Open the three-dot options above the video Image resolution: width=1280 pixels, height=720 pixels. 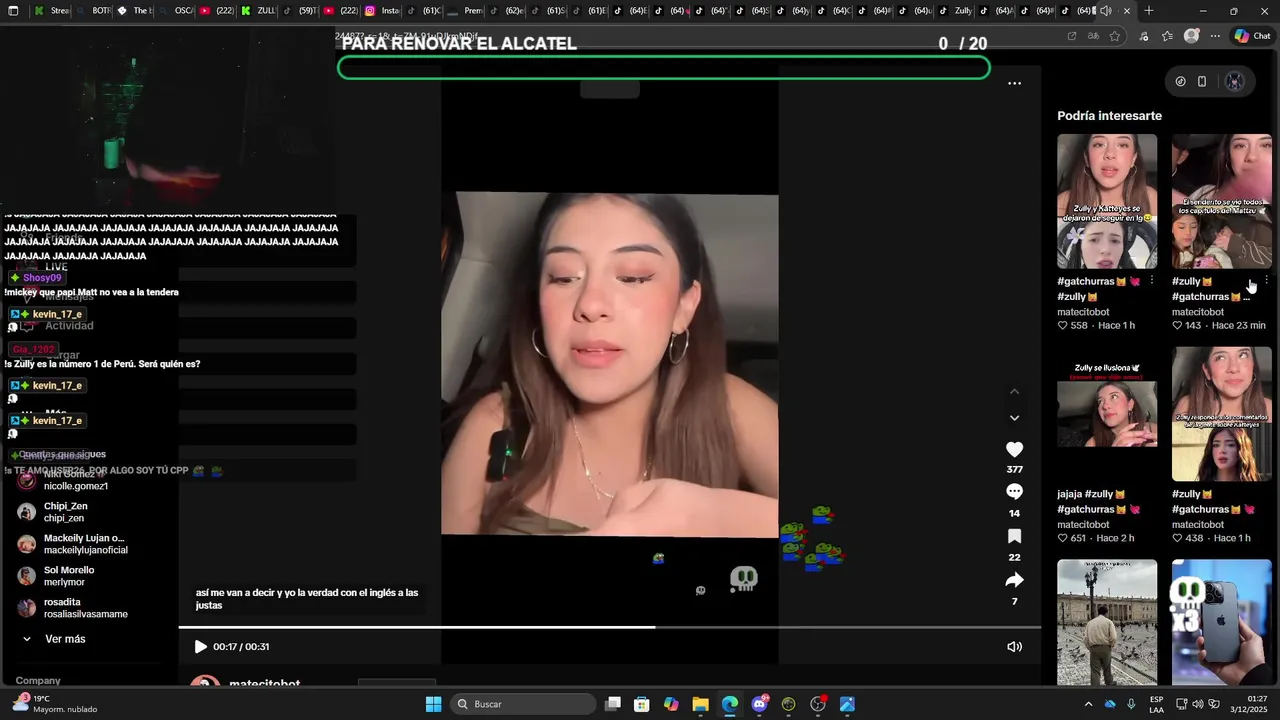pyautogui.click(x=1014, y=83)
